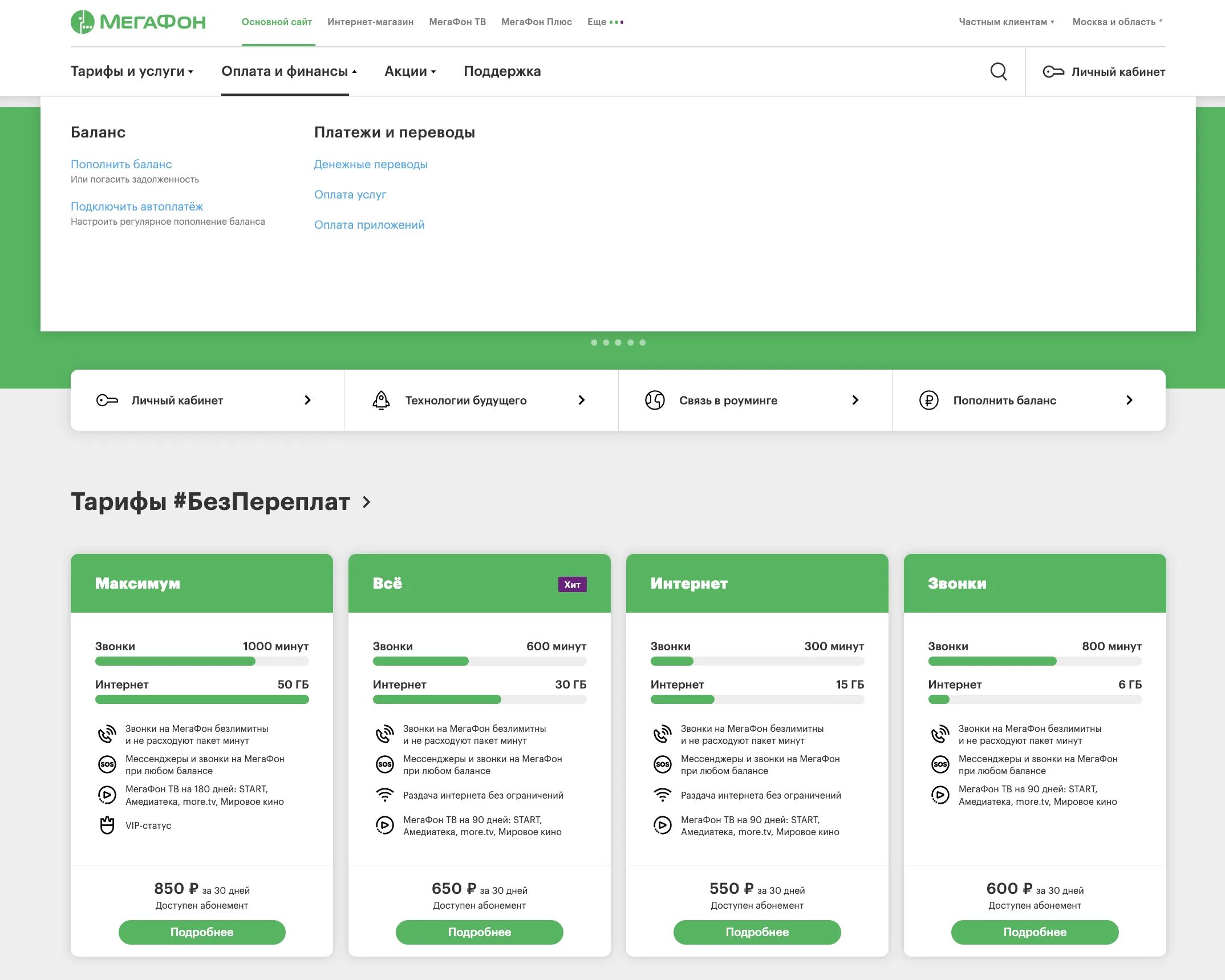
Task: Click Подробнее on the Всё tariff
Action: (x=480, y=932)
